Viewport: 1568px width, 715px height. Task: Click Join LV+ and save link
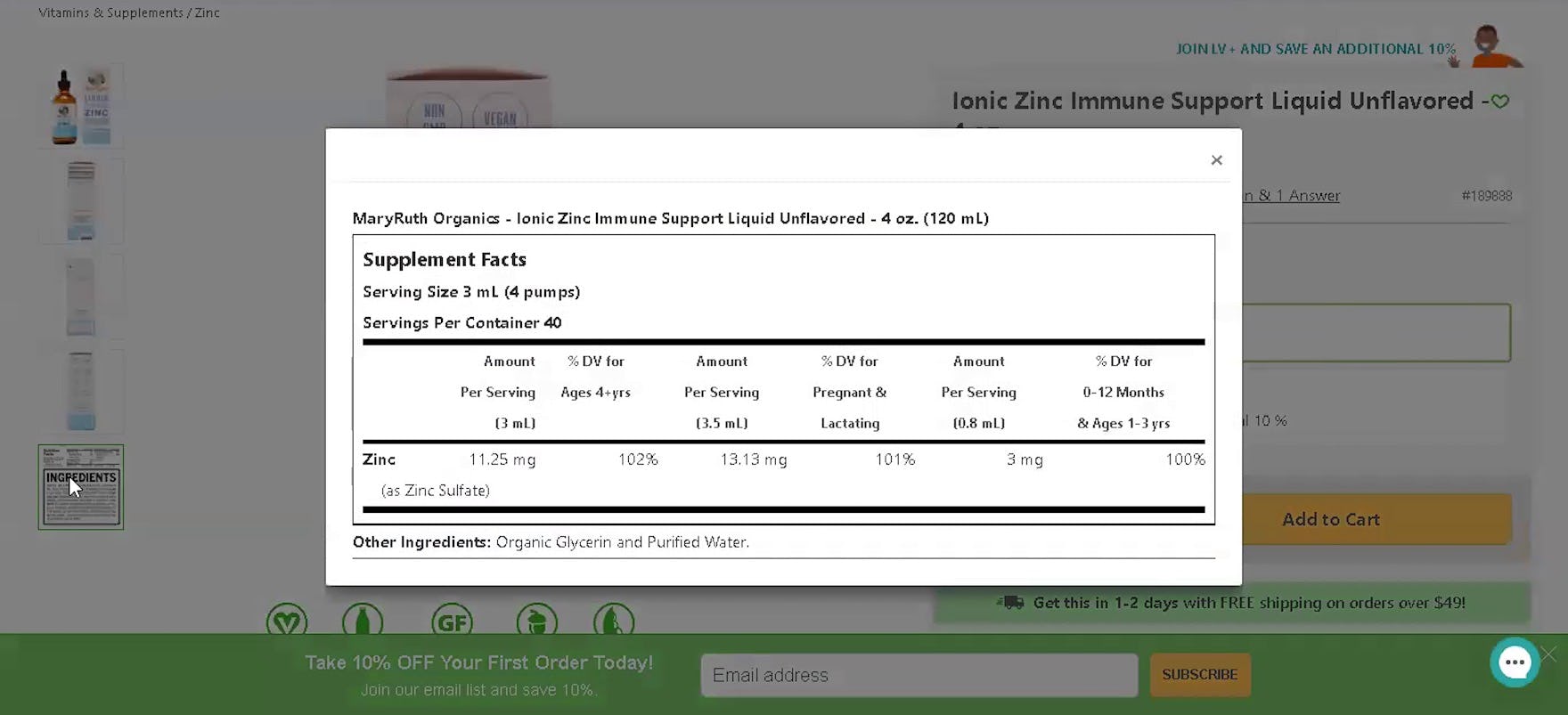click(x=1315, y=49)
